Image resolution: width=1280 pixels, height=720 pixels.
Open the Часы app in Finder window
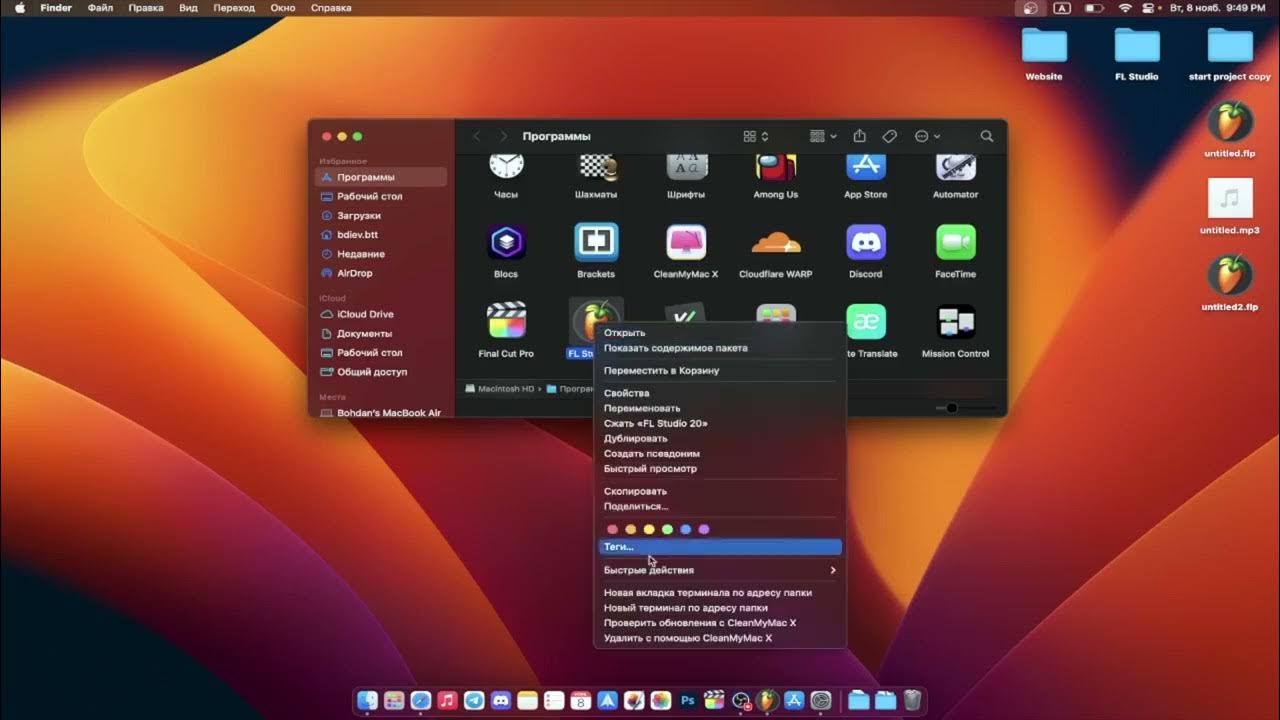[x=506, y=168]
